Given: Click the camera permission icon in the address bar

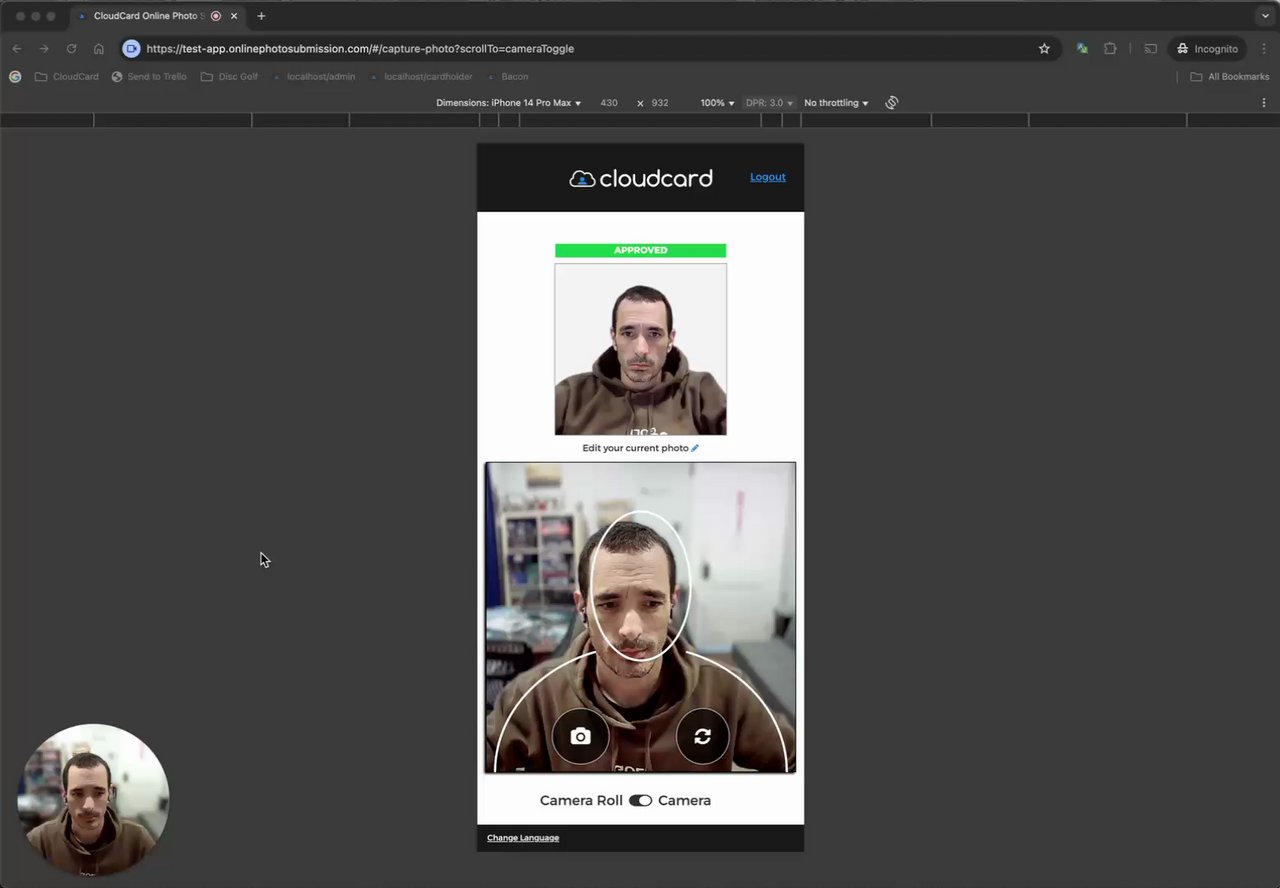Looking at the screenshot, I should [x=131, y=48].
